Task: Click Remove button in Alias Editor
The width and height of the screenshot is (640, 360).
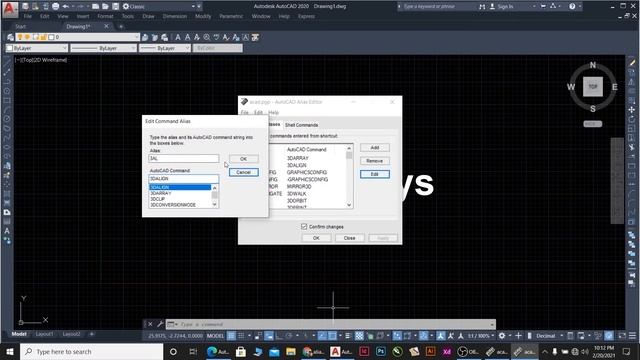Action: coord(375,161)
